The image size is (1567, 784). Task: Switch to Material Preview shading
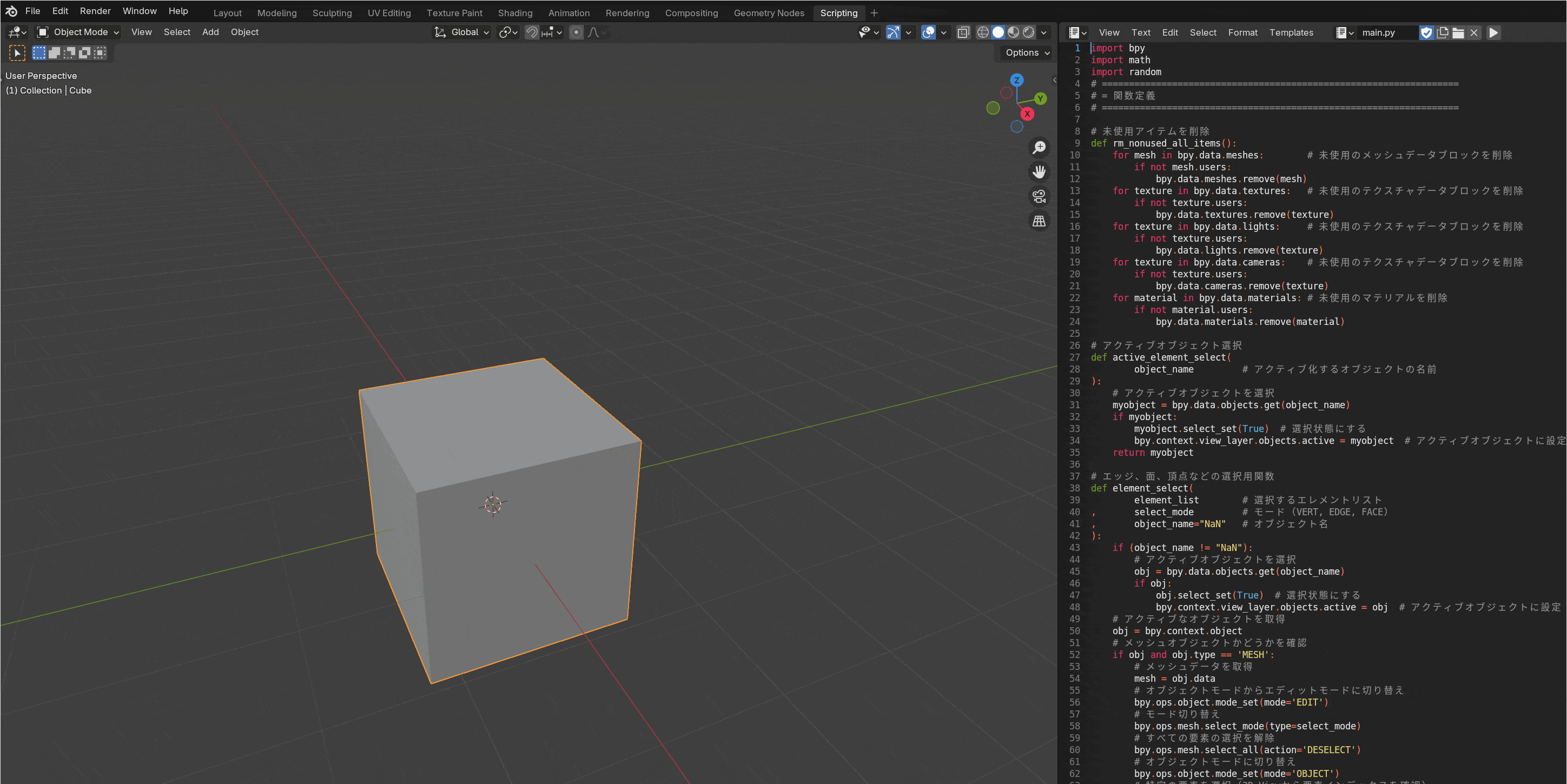pos(1013,32)
